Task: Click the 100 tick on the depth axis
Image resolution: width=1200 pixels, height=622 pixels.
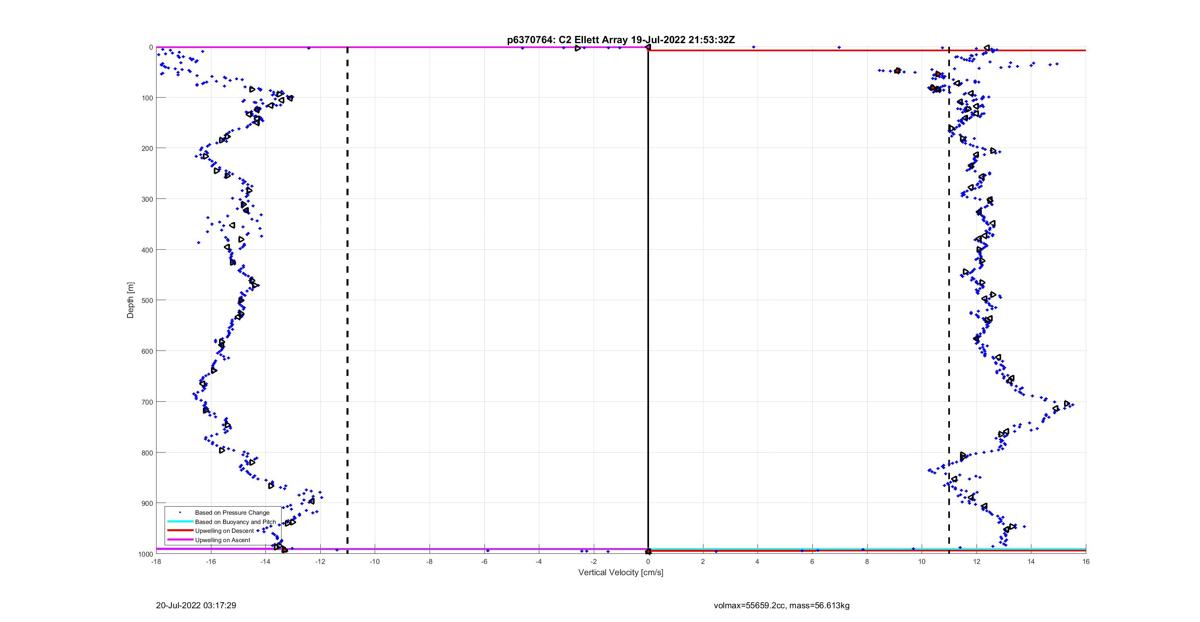Action: click(146, 98)
